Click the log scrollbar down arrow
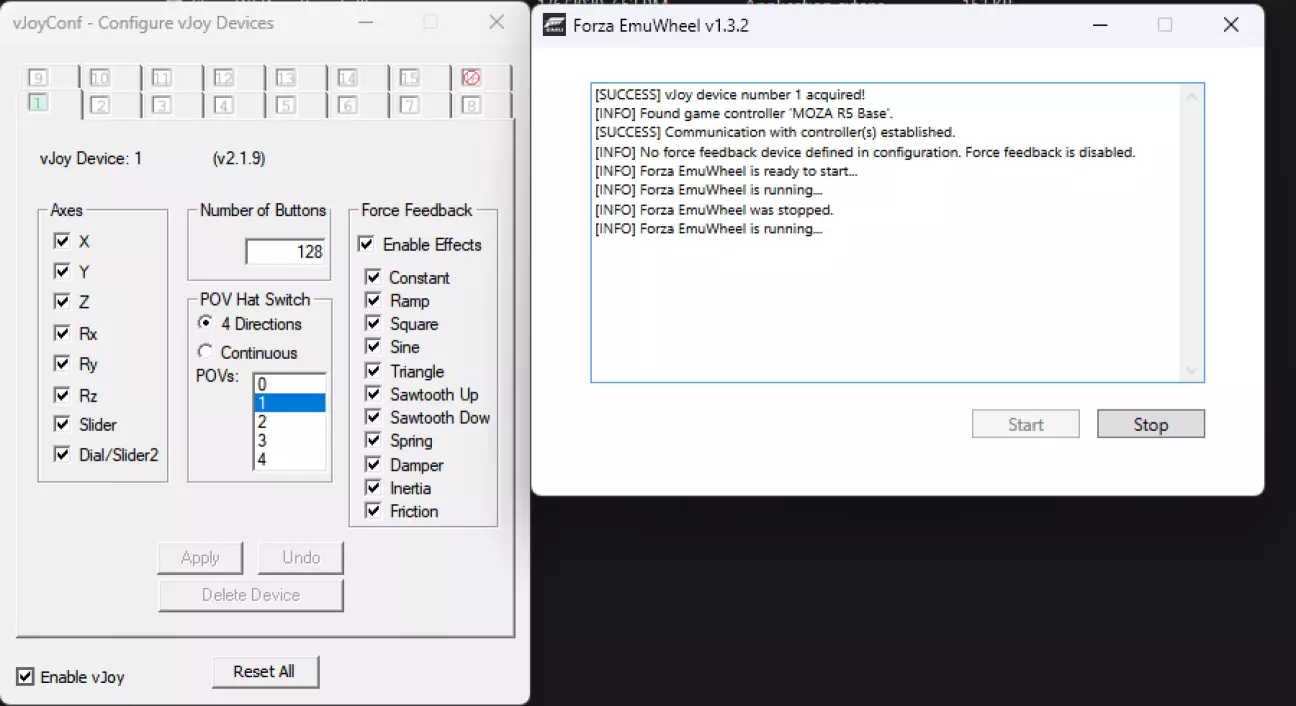Screen dimensions: 1296x706 (1191, 369)
